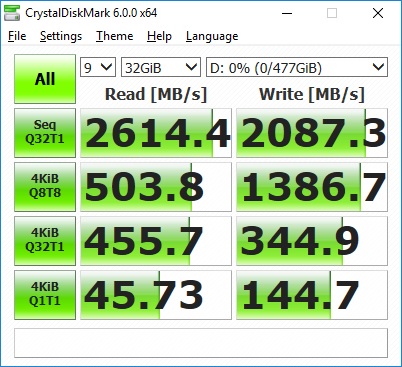This screenshot has height=367, width=402.
Task: Click the empty comment field at bottom
Action: pyautogui.click(x=201, y=343)
